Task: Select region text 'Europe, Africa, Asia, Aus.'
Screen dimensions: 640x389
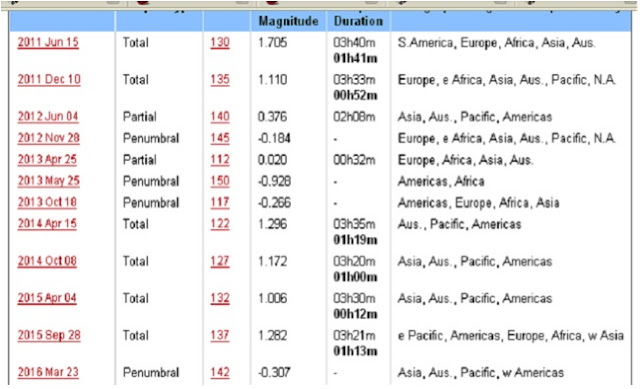Action: tap(465, 160)
